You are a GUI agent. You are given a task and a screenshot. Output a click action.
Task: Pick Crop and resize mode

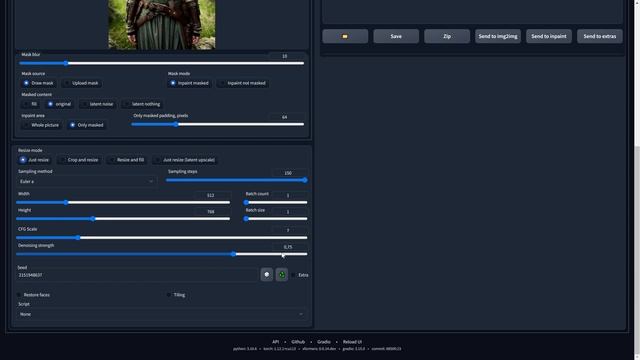[x=79, y=160]
